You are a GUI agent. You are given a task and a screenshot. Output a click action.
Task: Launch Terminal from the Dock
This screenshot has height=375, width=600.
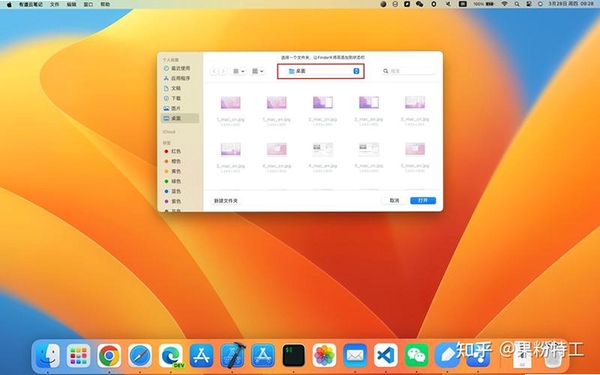293,356
